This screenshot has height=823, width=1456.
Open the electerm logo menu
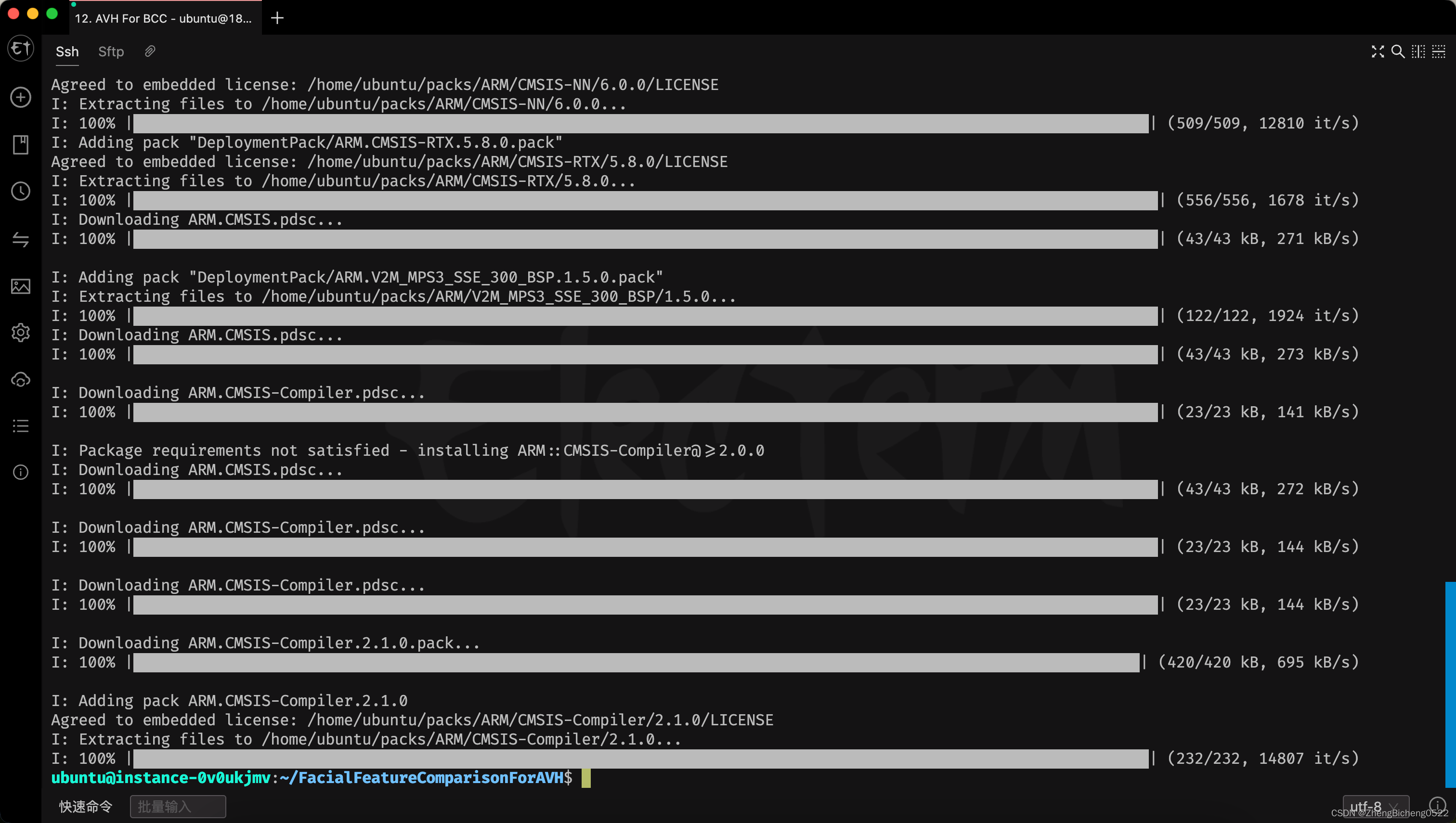click(x=21, y=49)
